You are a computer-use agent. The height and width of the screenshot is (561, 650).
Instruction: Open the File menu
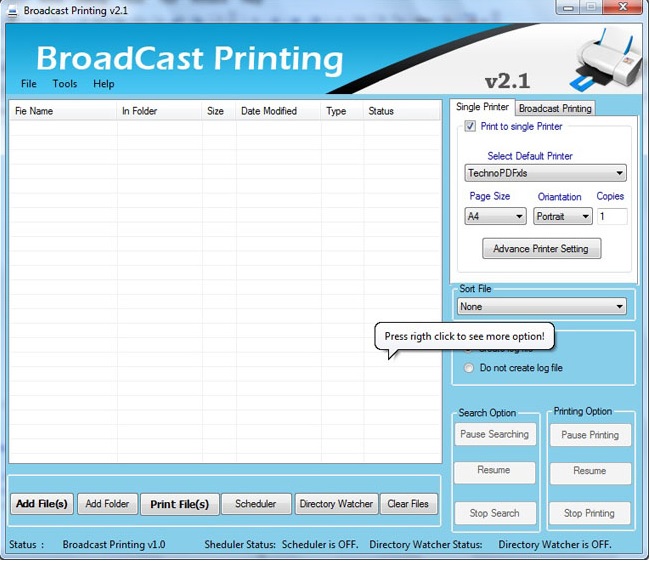coord(29,84)
